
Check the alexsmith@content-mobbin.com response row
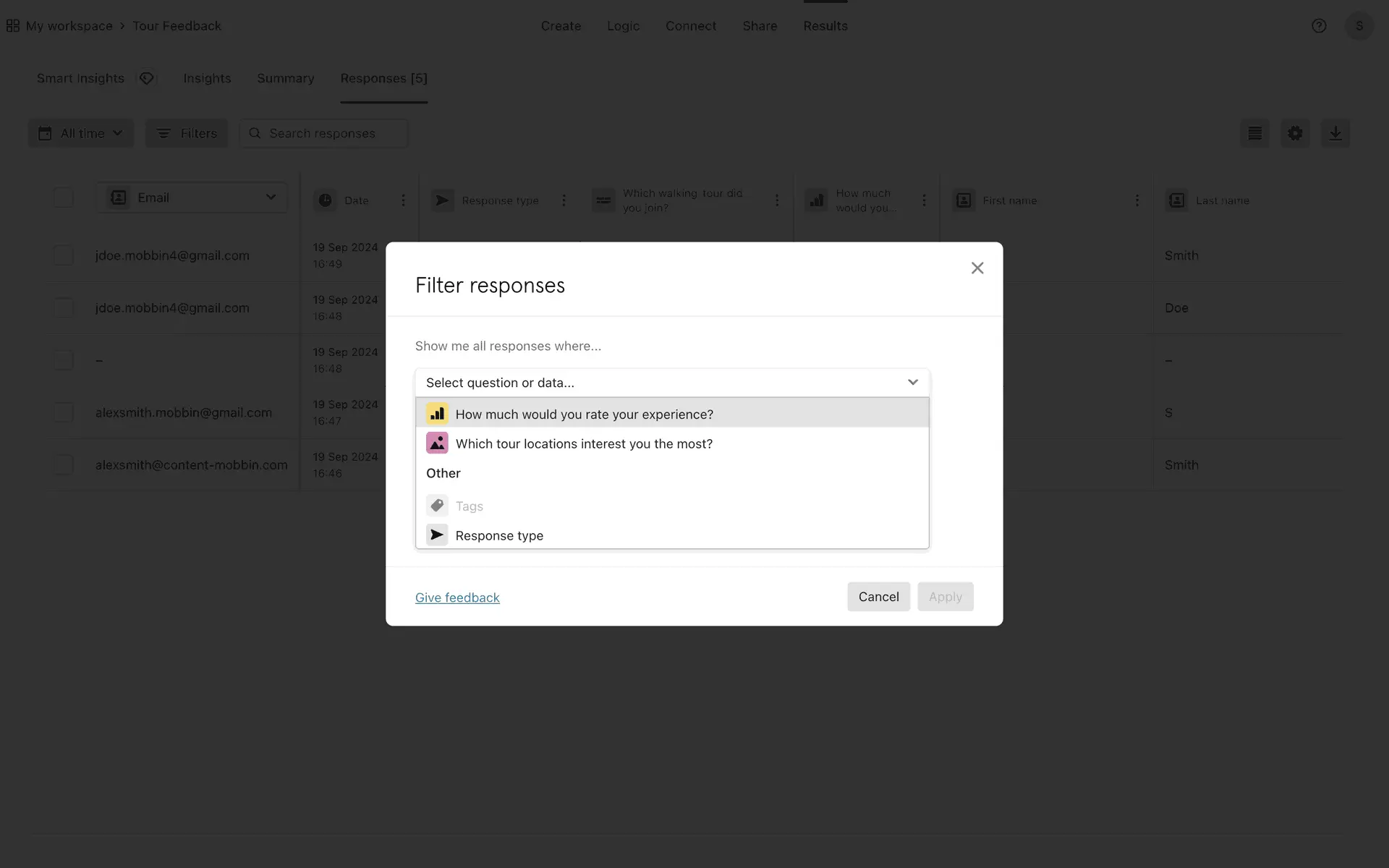(x=64, y=464)
